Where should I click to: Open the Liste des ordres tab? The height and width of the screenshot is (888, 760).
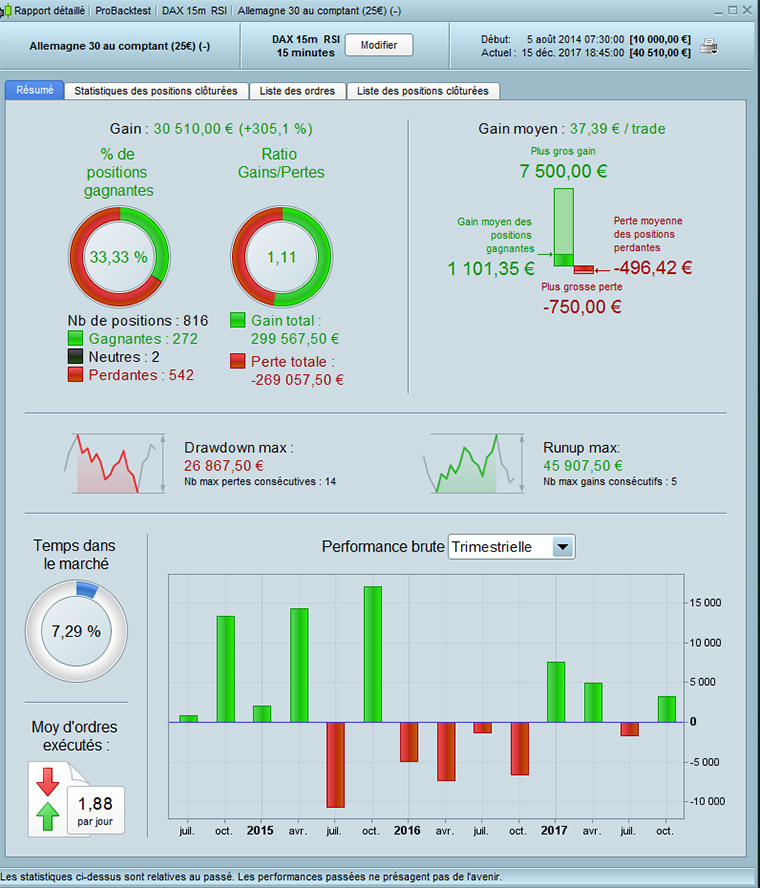pos(297,91)
